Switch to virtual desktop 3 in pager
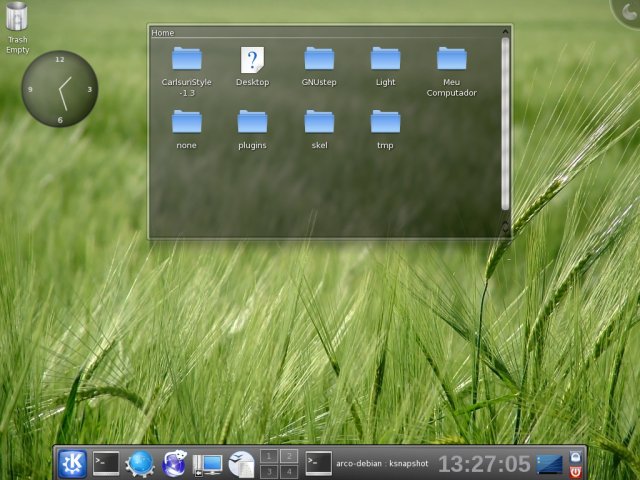 click(x=269, y=472)
